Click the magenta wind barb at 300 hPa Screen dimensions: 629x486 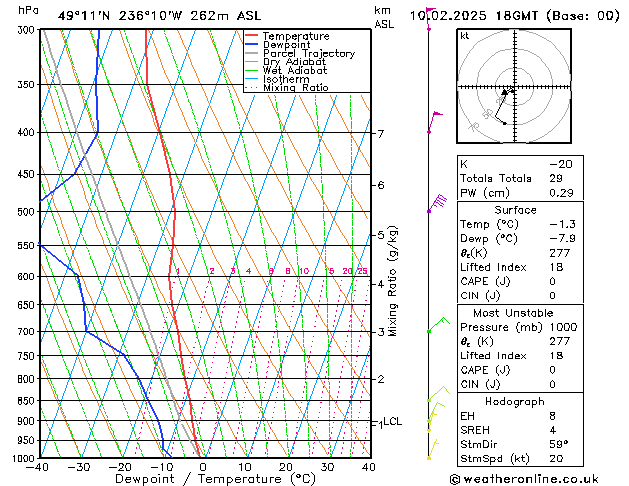pos(431,19)
